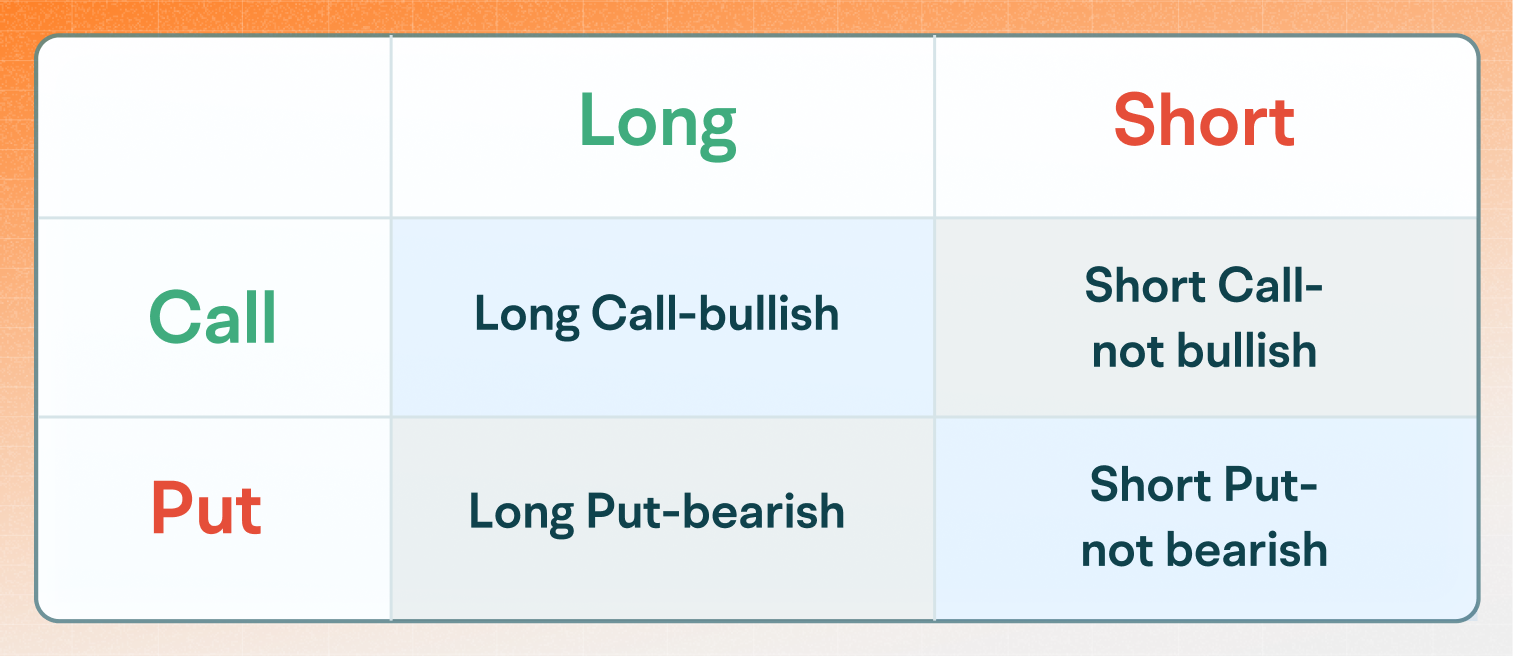Click the "Short Call-" text line
The image size is (1513, 656).
tap(1204, 286)
